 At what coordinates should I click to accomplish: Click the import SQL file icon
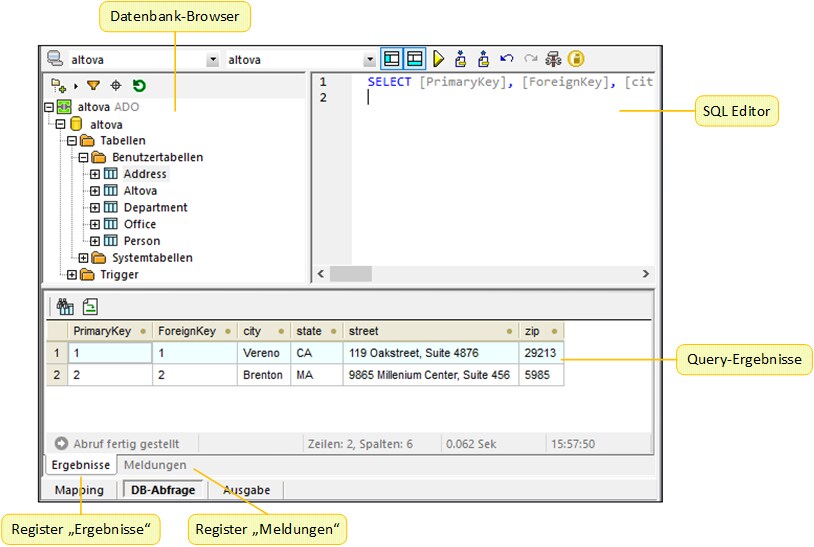[461, 60]
